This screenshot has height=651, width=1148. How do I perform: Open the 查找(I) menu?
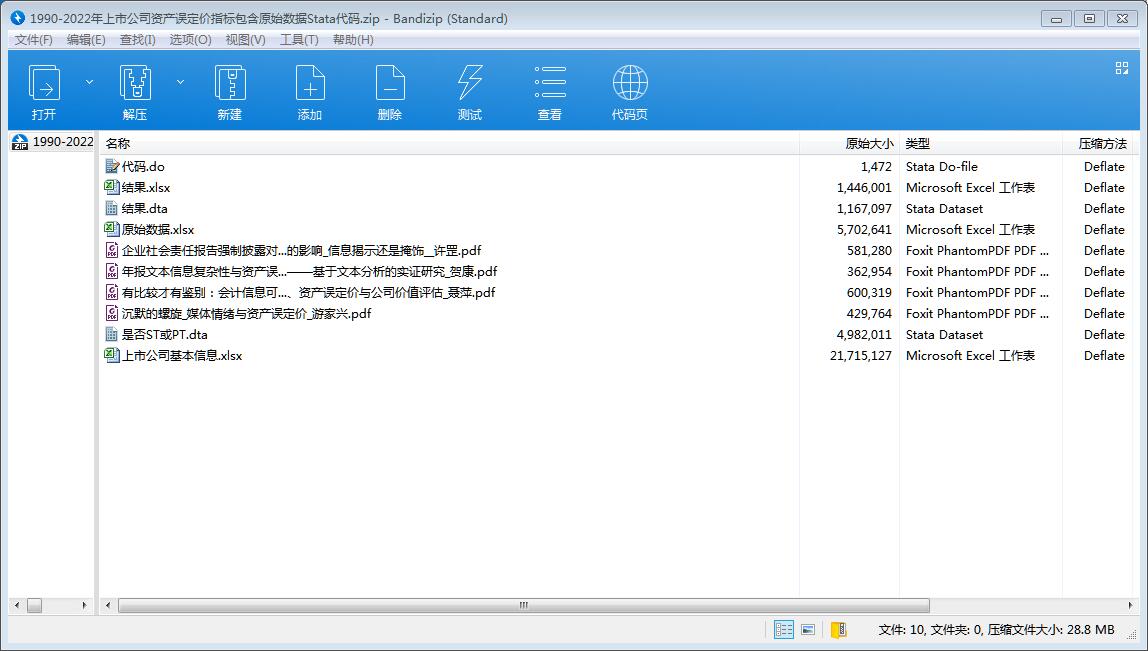[x=138, y=40]
